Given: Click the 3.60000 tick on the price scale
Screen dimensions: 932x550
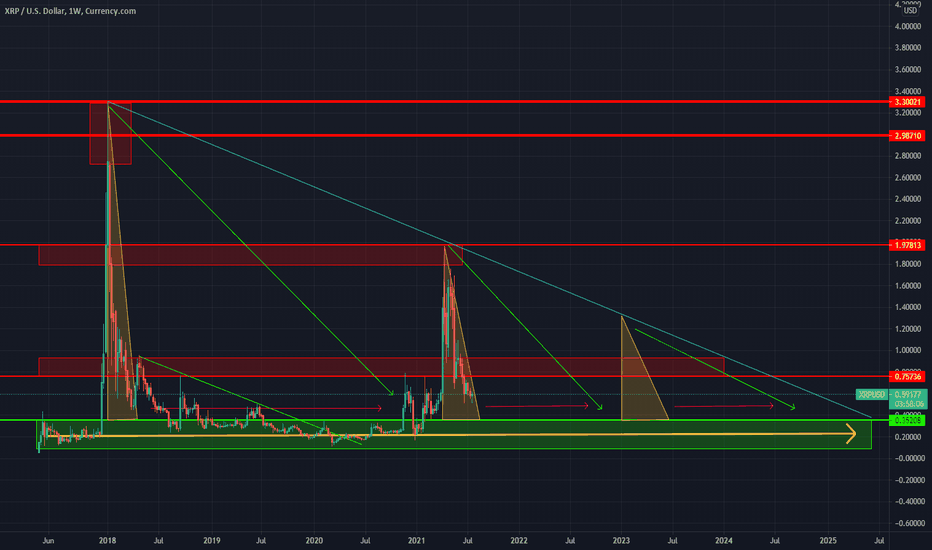Looking at the screenshot, I should 908,70.
